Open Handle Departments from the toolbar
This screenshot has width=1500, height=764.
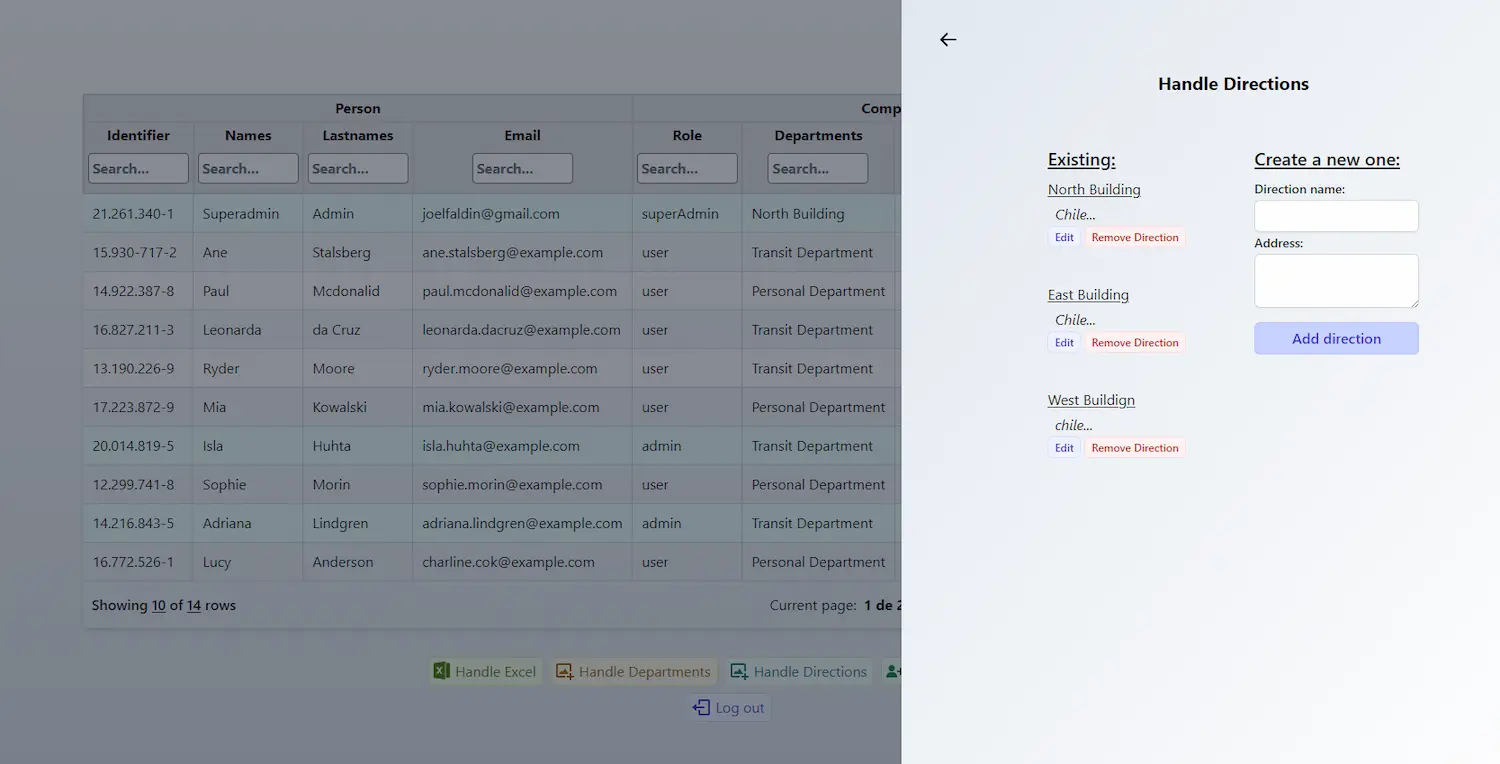tap(634, 671)
